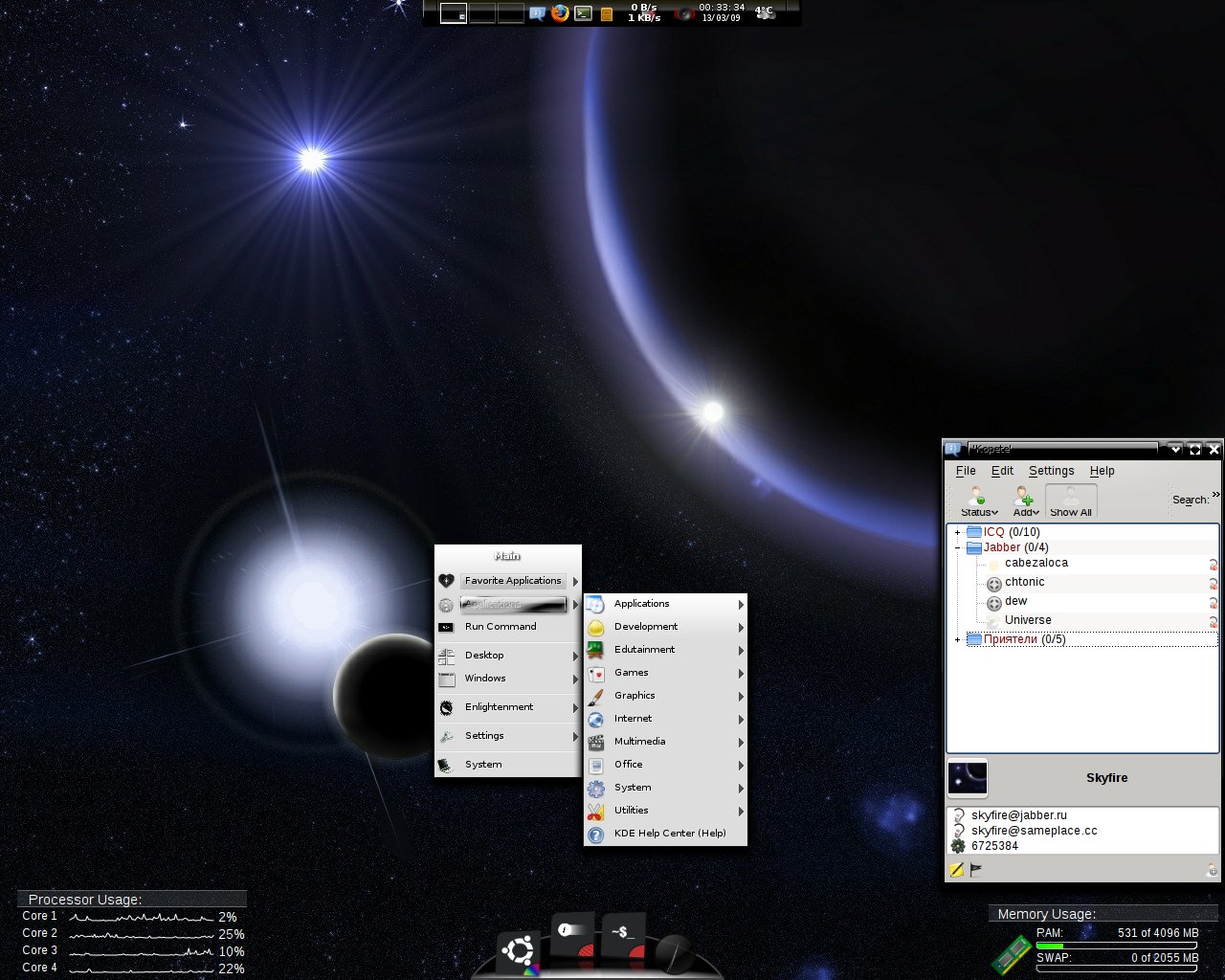Click the yellow notes icon in Kopete status bar
The image size is (1225, 980).
click(955, 870)
